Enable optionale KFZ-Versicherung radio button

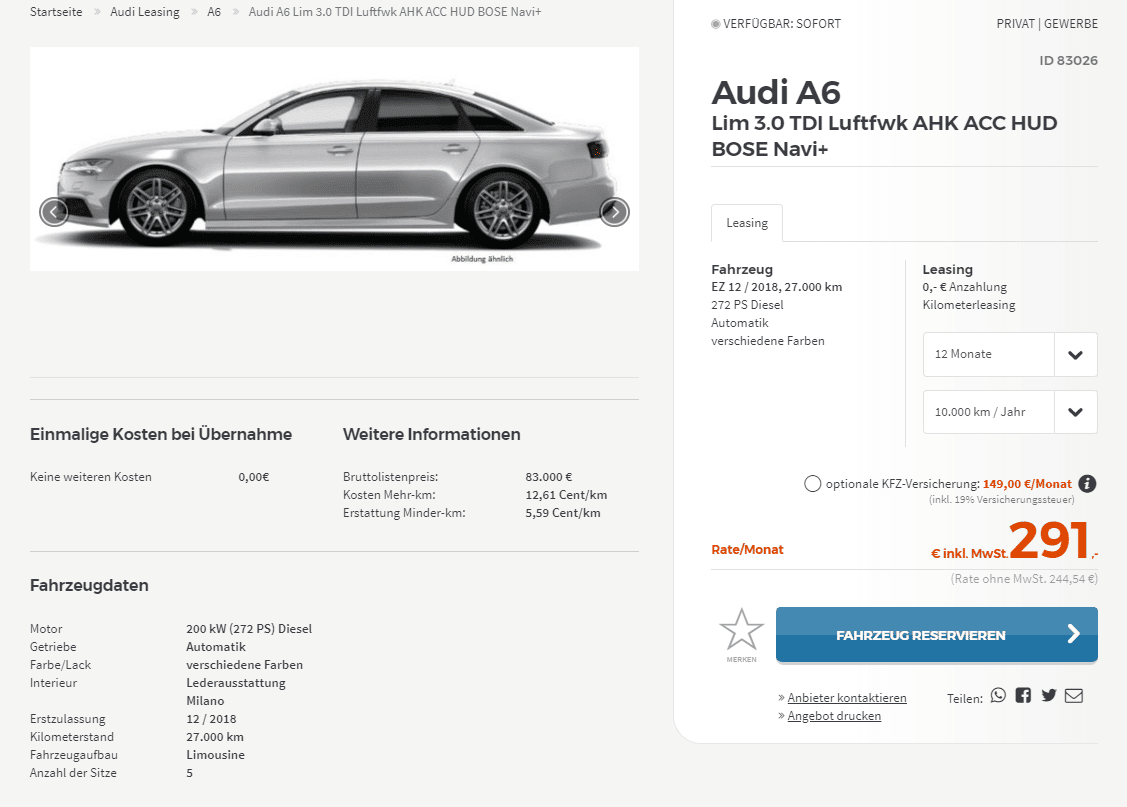tap(812, 484)
